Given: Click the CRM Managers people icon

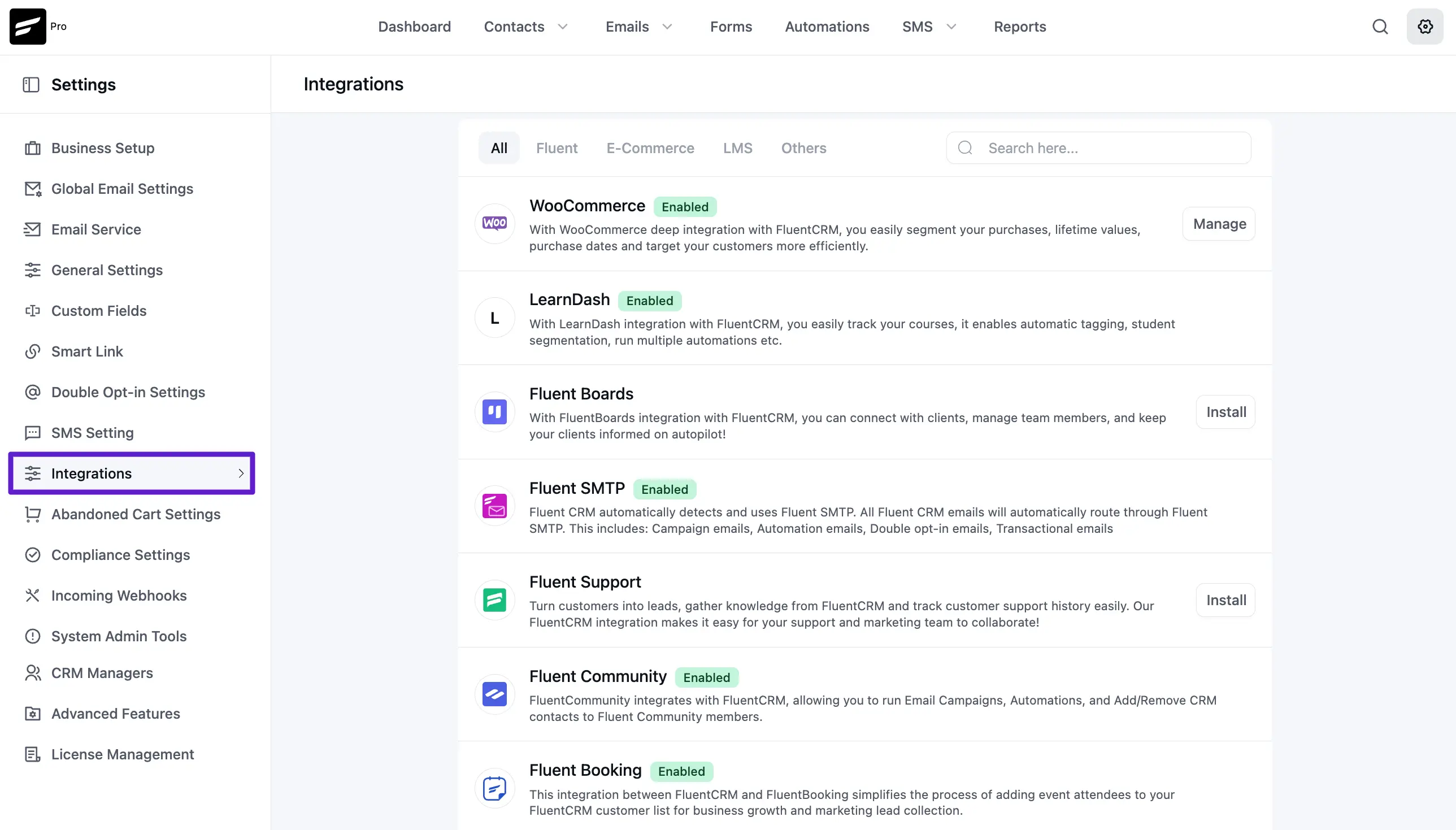Looking at the screenshot, I should 32,673.
